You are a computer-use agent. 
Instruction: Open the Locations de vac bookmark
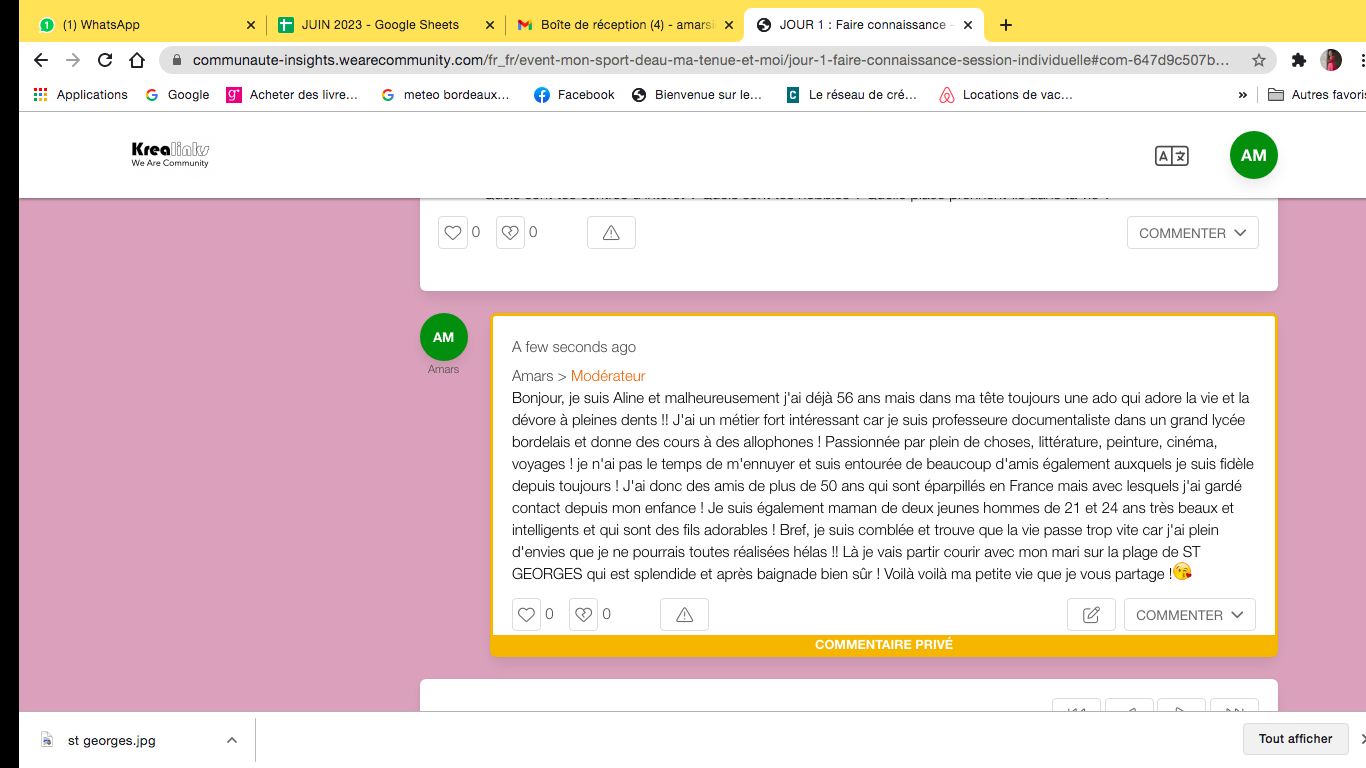pos(1006,95)
